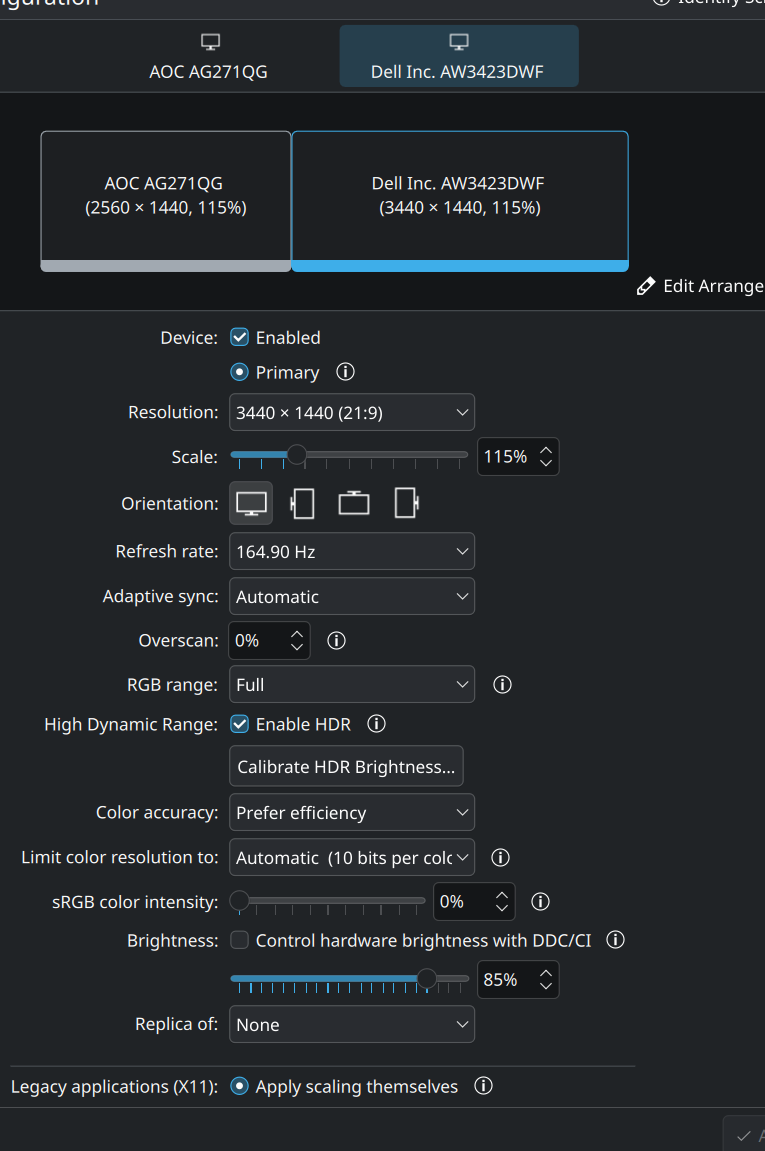
Task: Click the Scale 115% input field
Action: [518, 457]
